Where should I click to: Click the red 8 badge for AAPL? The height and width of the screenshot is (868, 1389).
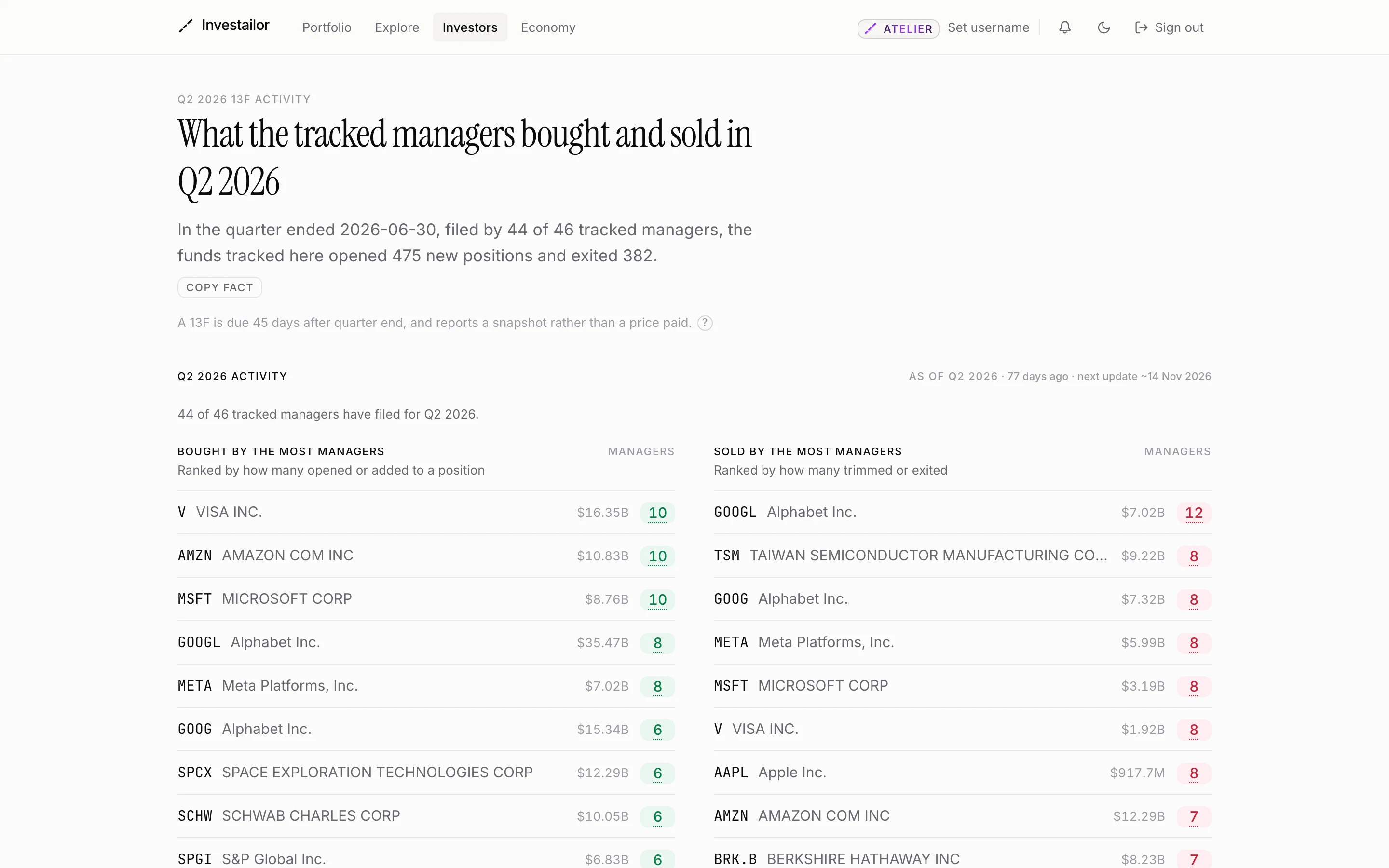click(x=1194, y=773)
